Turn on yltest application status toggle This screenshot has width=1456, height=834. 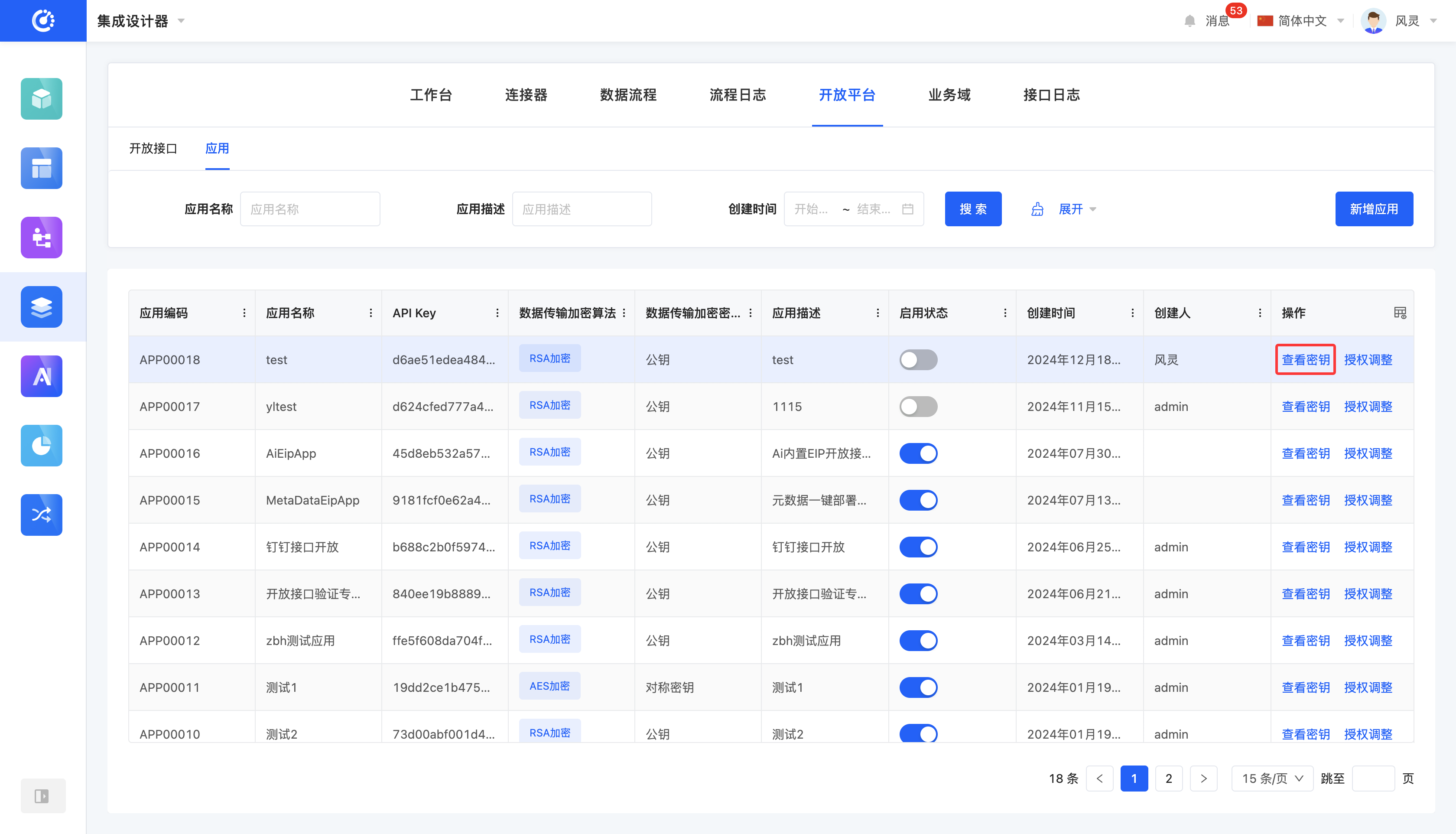918,407
